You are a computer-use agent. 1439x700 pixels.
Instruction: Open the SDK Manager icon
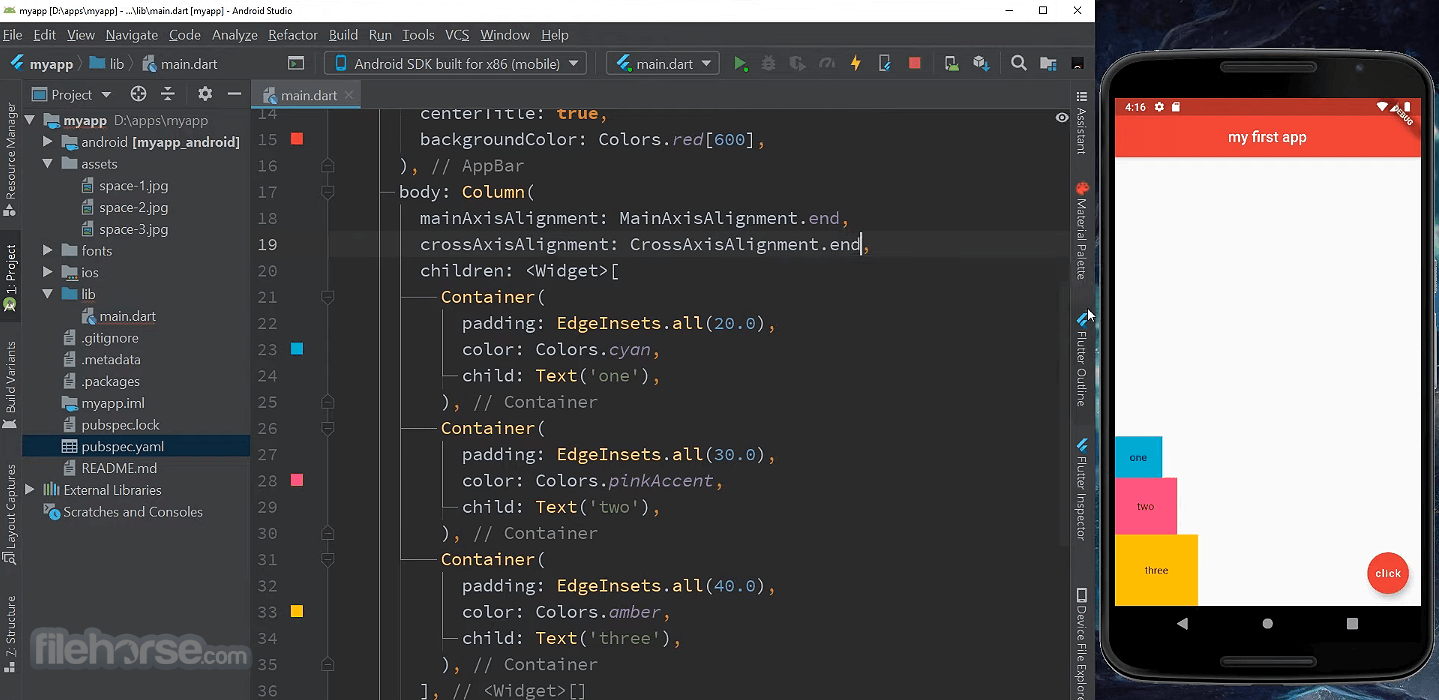pyautogui.click(x=981, y=63)
